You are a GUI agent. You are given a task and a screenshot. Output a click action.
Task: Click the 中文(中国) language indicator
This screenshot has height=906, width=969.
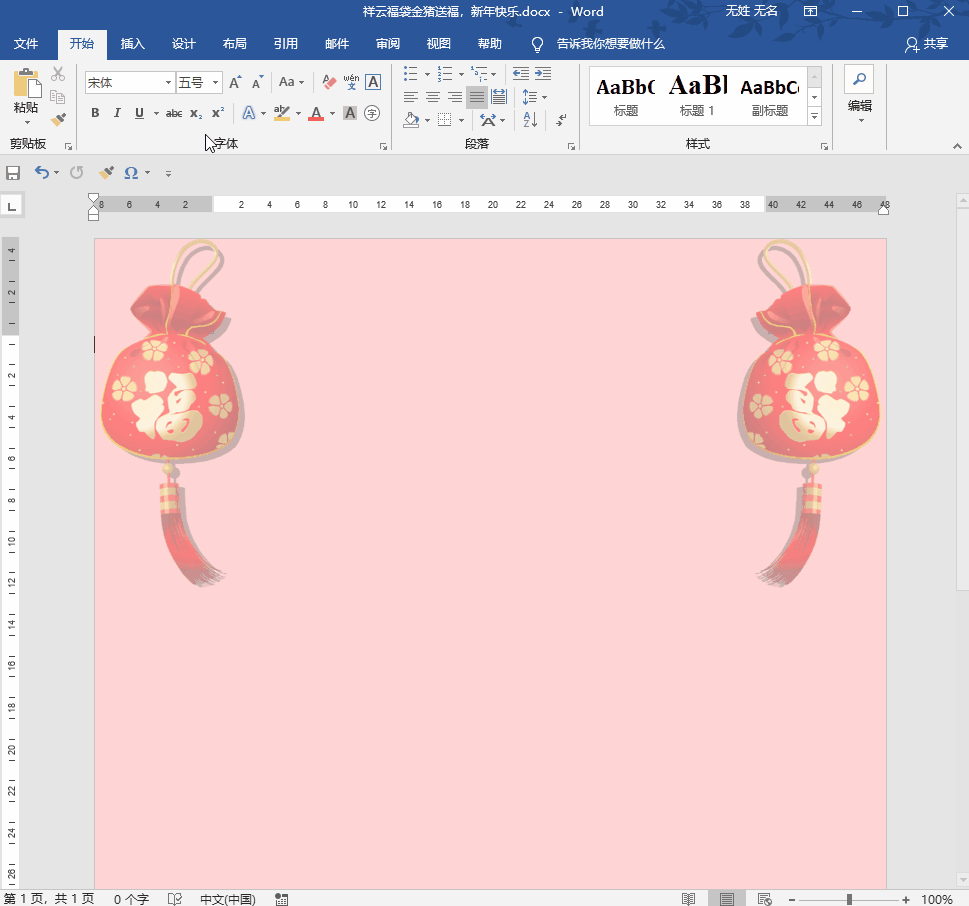pos(227,899)
